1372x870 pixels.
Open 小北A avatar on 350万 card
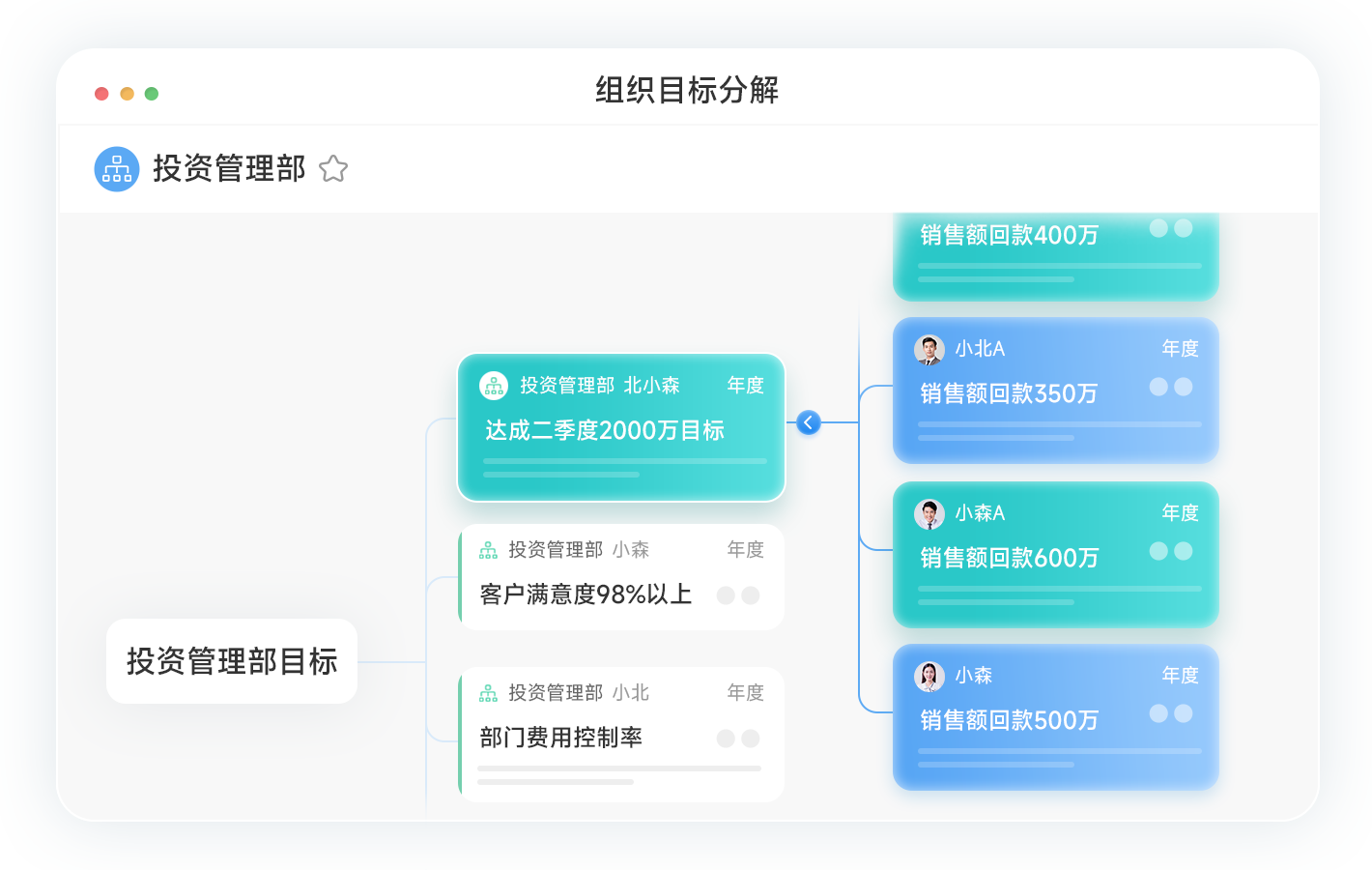[x=929, y=349]
